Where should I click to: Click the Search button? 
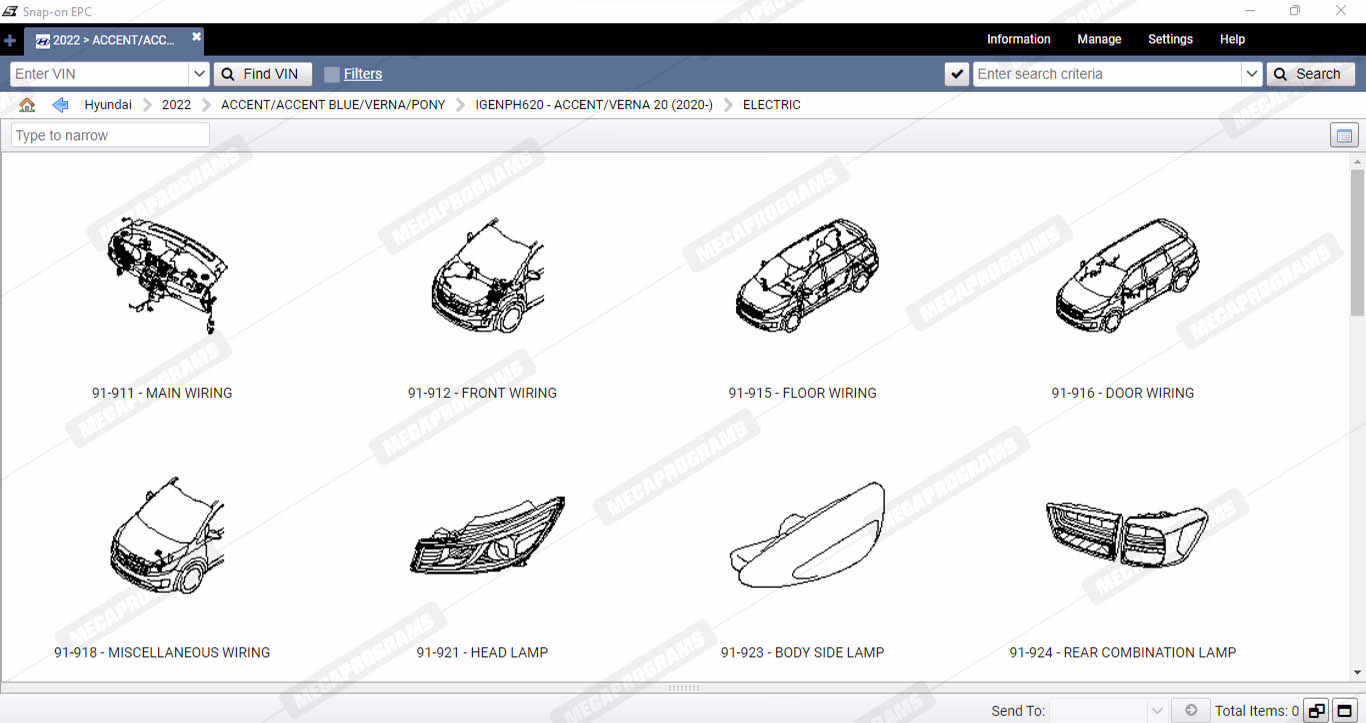[x=1310, y=74]
